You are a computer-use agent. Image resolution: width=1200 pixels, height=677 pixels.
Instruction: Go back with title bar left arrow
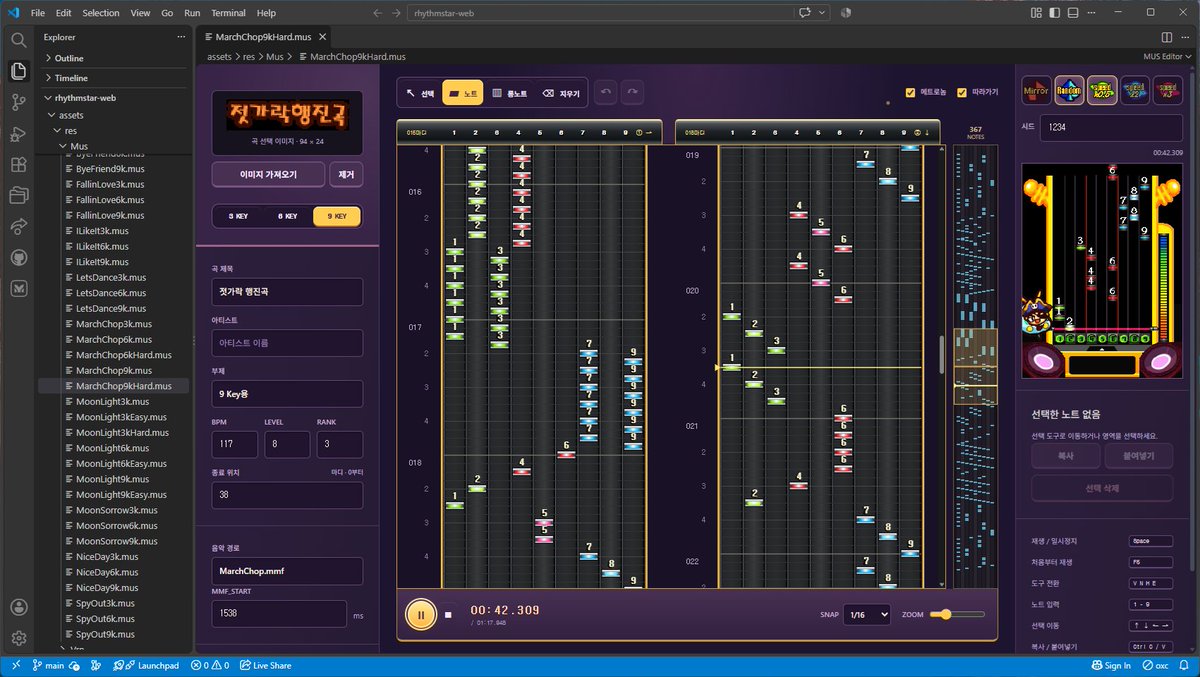pyautogui.click(x=377, y=13)
